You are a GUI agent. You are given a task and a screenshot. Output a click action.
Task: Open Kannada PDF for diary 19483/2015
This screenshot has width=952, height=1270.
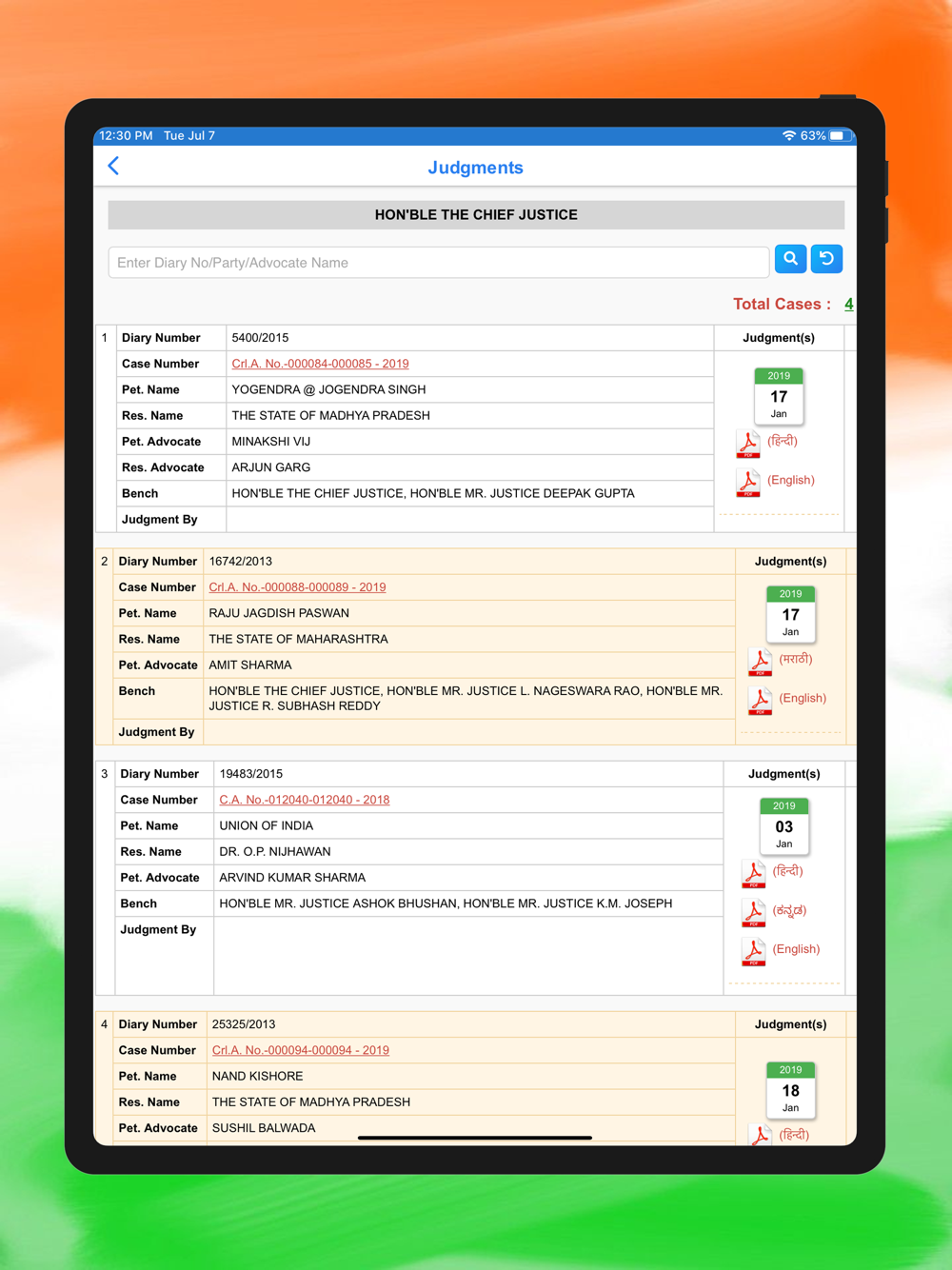point(774,911)
